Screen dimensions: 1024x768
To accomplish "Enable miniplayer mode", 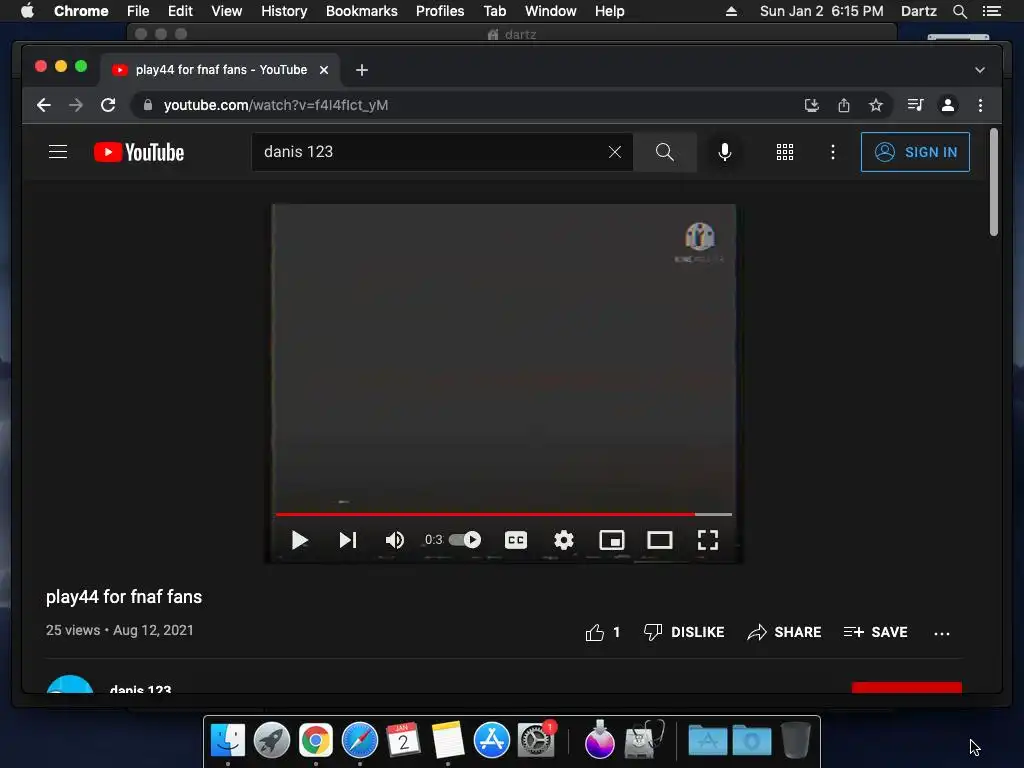I will tap(612, 540).
